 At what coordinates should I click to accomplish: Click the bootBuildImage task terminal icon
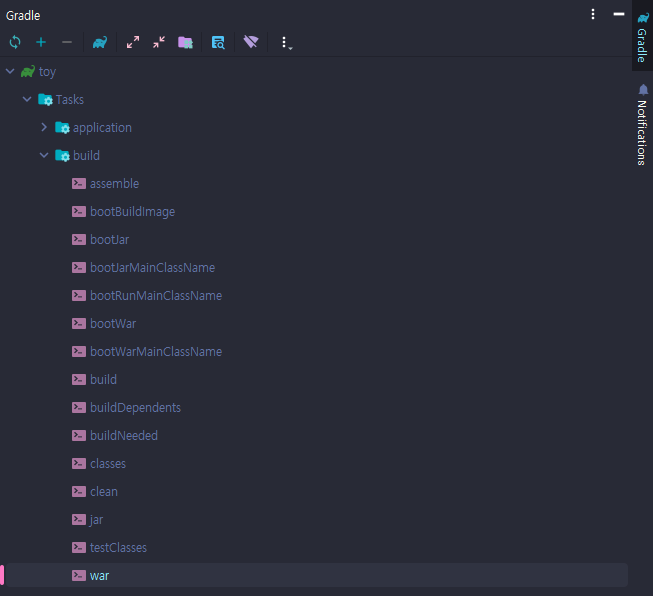(79, 211)
